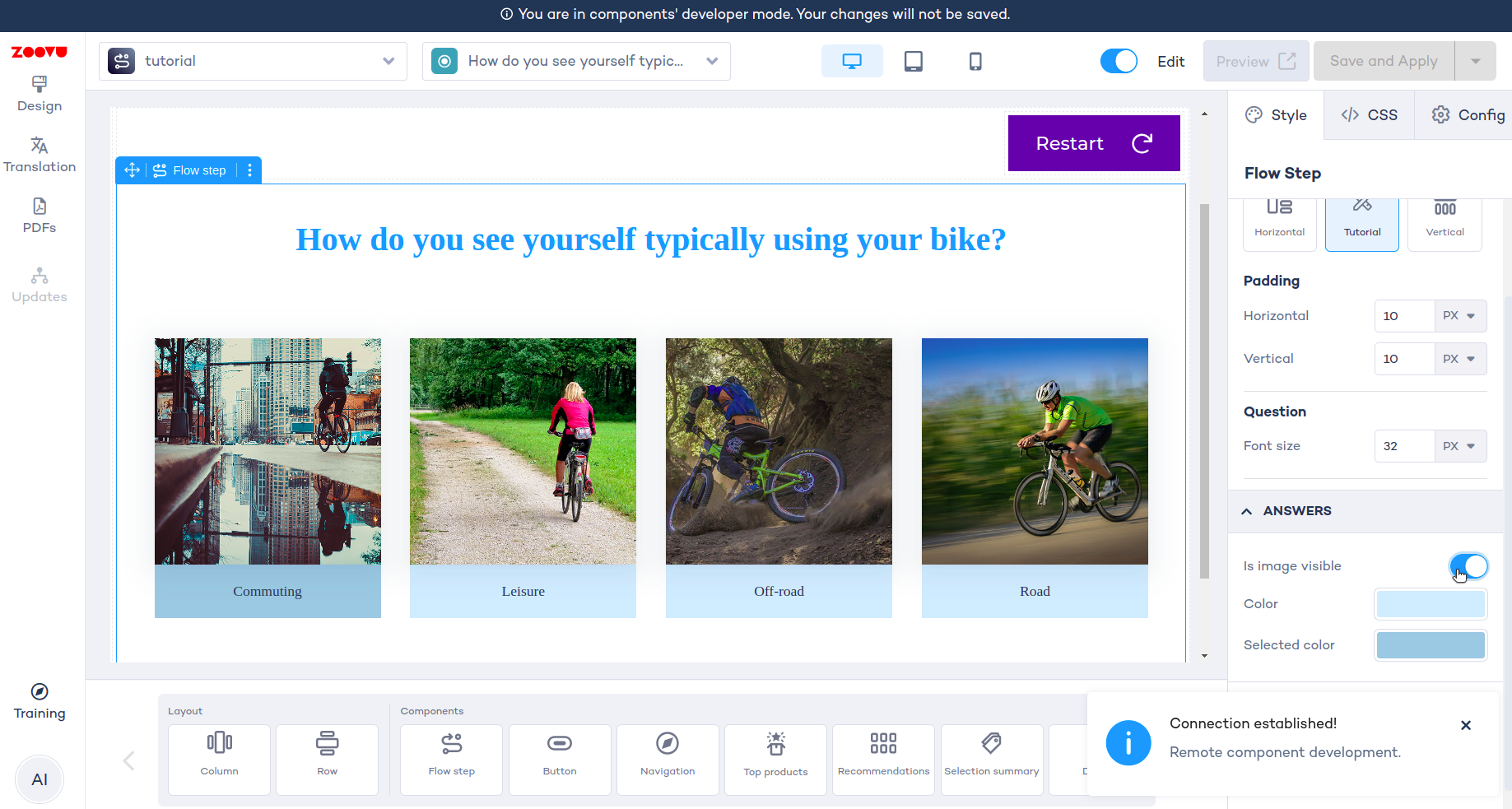Disable the Is image visible toggle
The width and height of the screenshot is (1512, 809).
tap(1468, 566)
